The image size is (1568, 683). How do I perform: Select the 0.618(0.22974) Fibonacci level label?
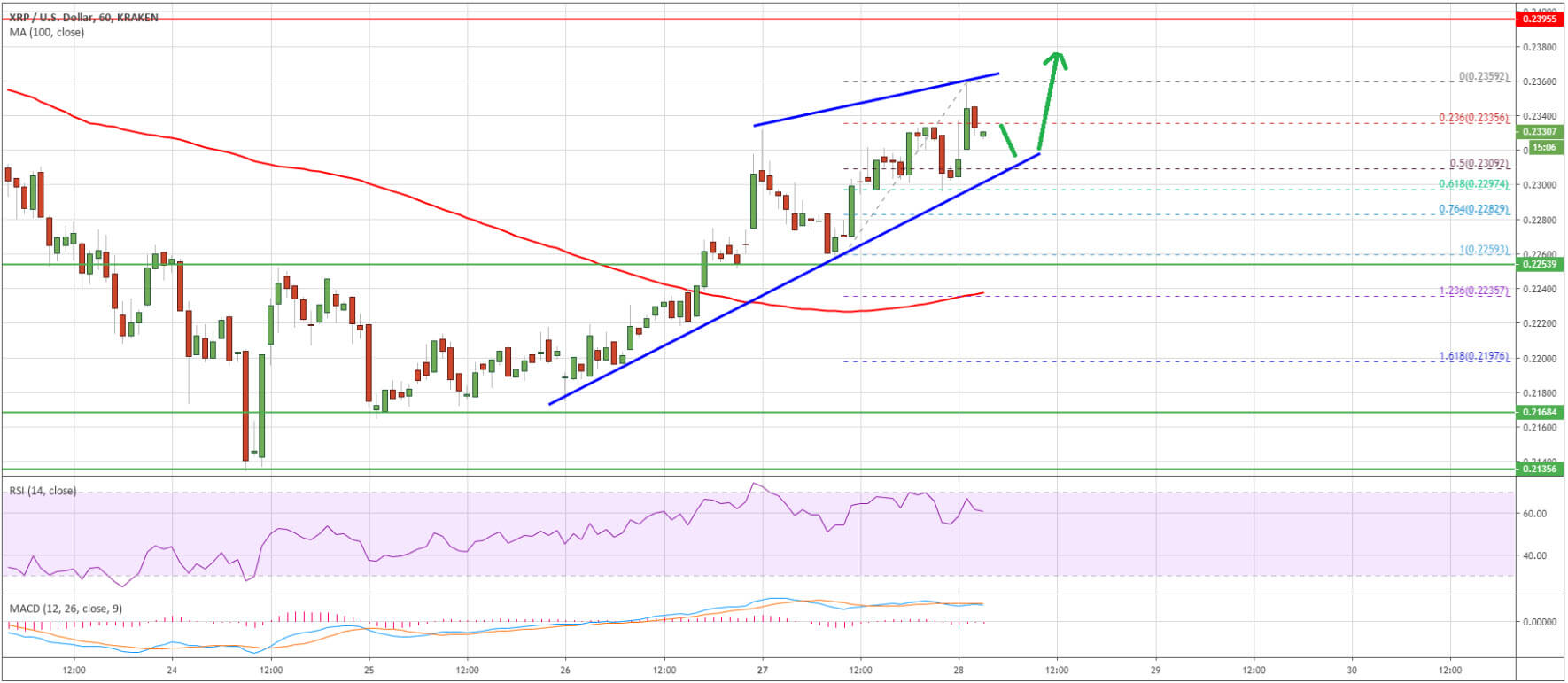click(x=1473, y=184)
